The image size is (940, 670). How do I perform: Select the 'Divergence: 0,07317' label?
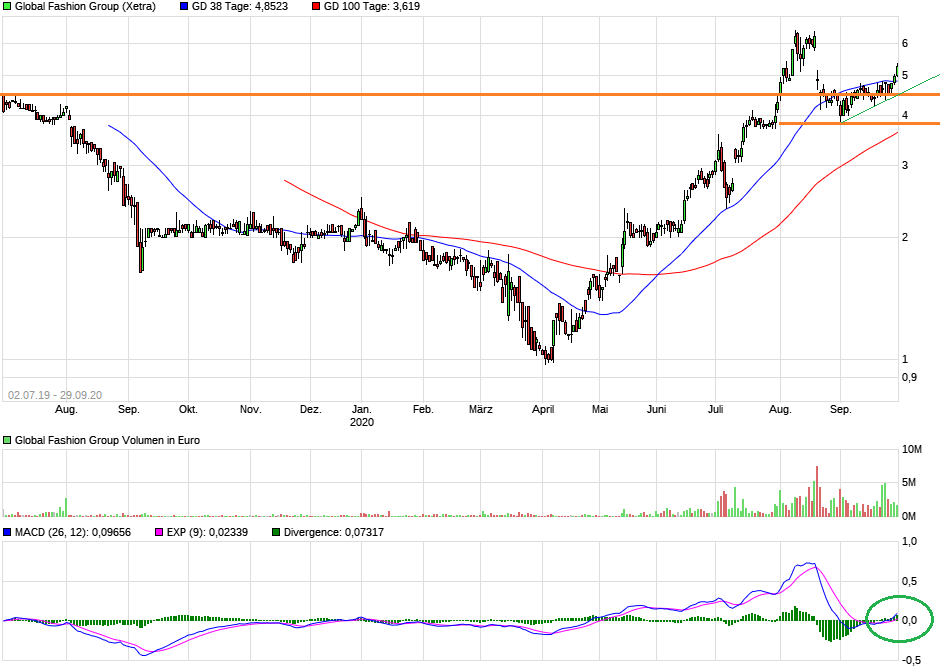334,532
